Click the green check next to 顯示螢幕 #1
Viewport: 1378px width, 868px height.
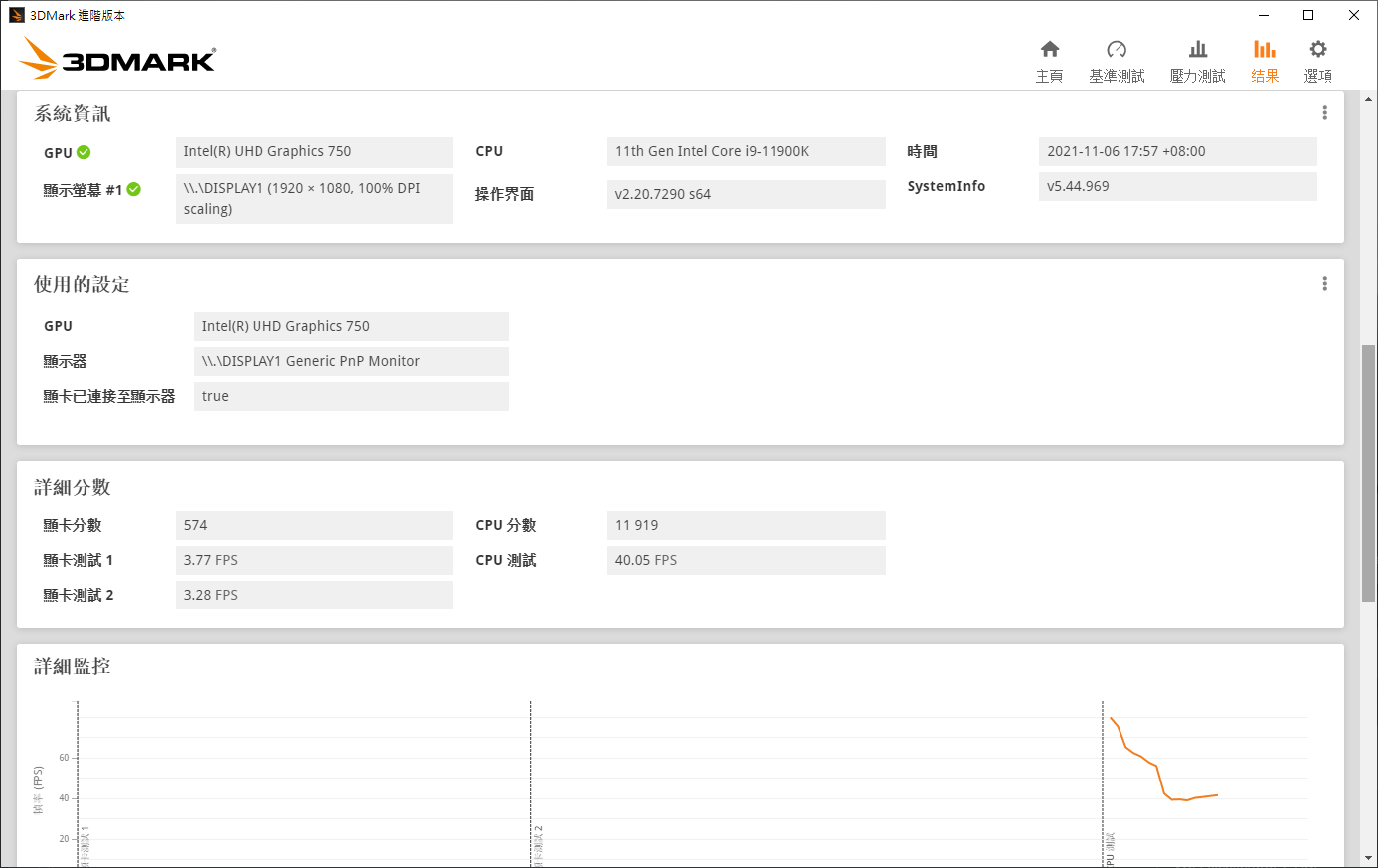[134, 189]
